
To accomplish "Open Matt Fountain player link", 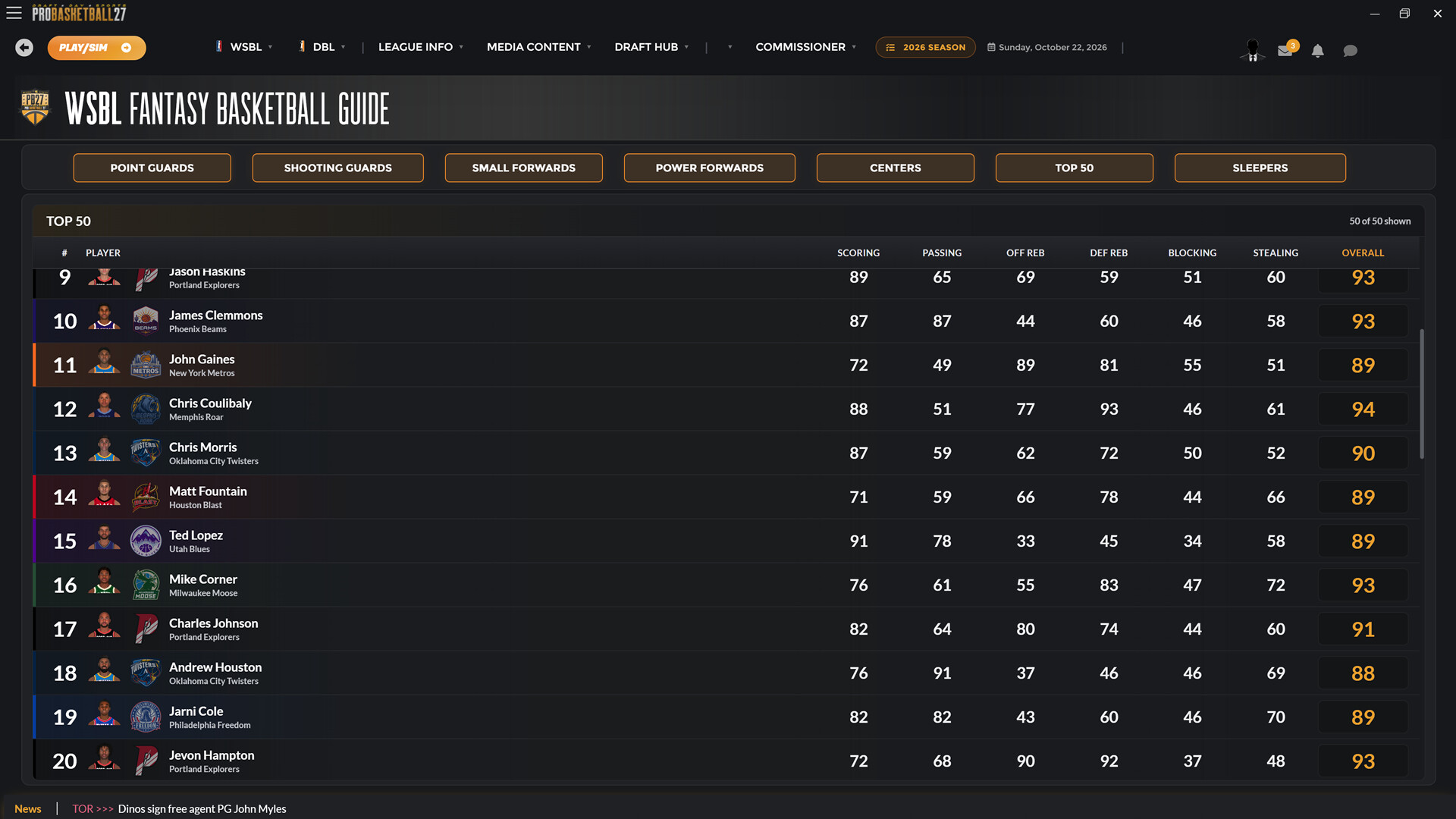I will 208,491.
